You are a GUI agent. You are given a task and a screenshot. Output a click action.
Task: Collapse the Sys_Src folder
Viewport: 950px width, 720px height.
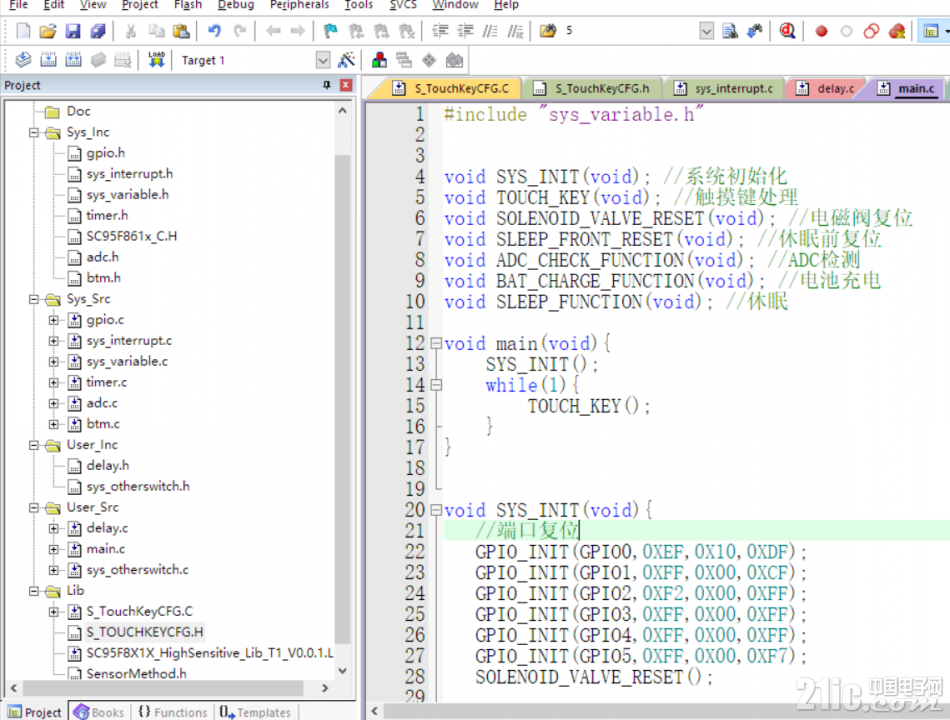click(34, 299)
